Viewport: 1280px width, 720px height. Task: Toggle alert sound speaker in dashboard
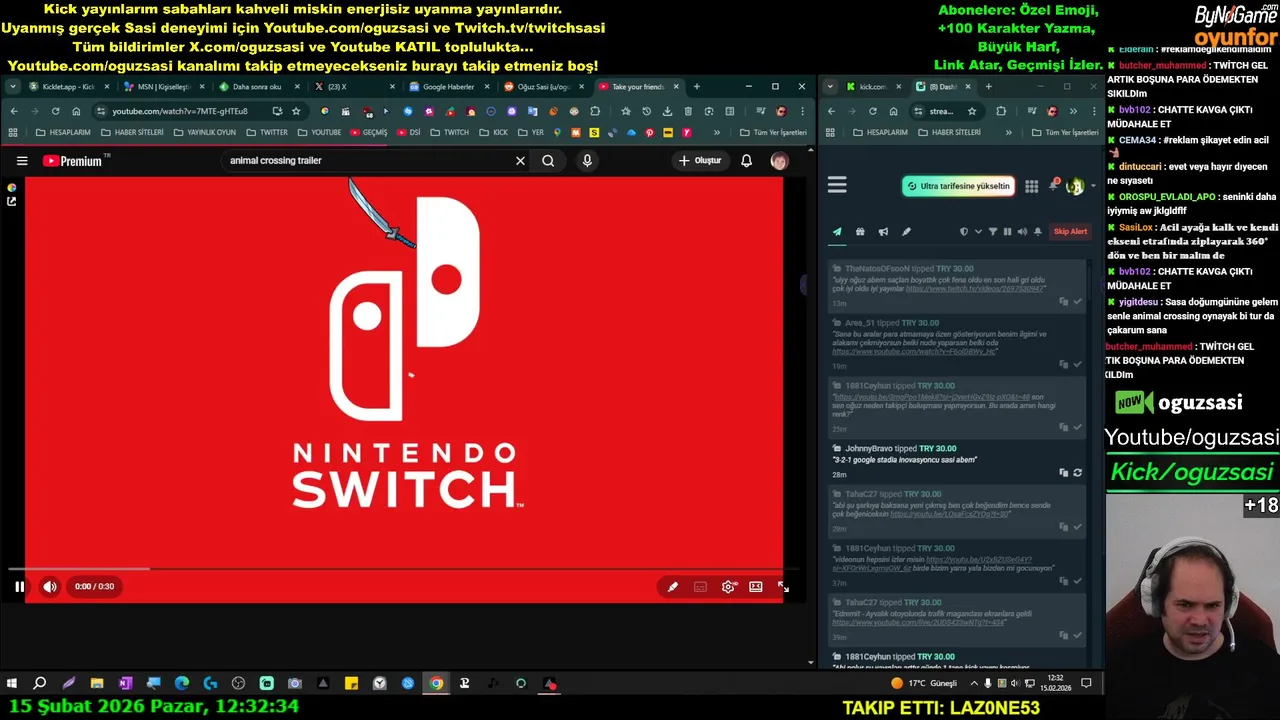pos(1022,232)
